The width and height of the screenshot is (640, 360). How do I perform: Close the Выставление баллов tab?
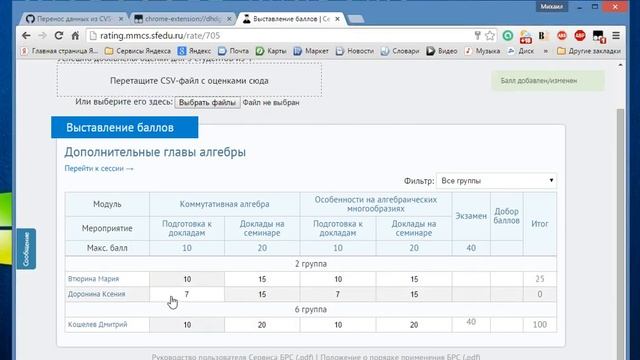click(338, 19)
